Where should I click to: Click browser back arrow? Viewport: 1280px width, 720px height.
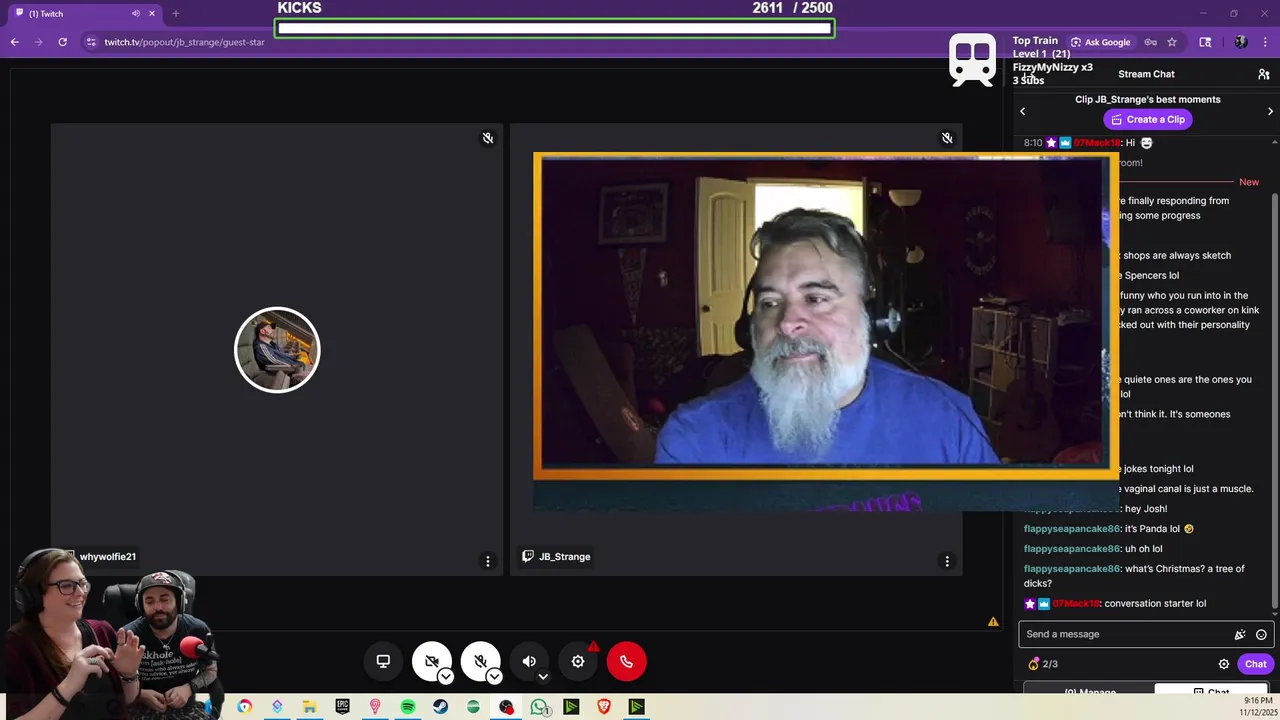point(14,42)
